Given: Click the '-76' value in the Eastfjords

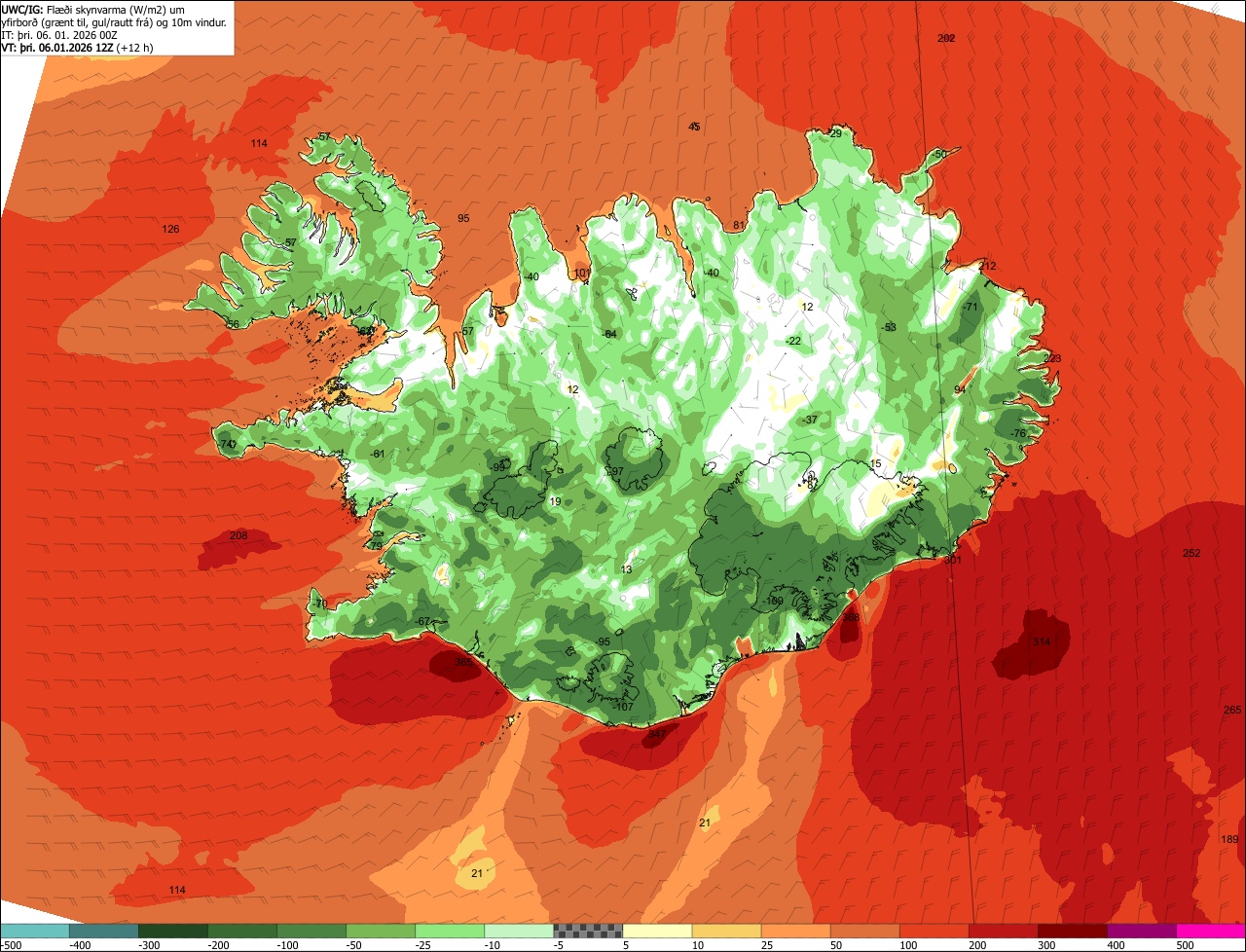Looking at the screenshot, I should (x=1018, y=433).
